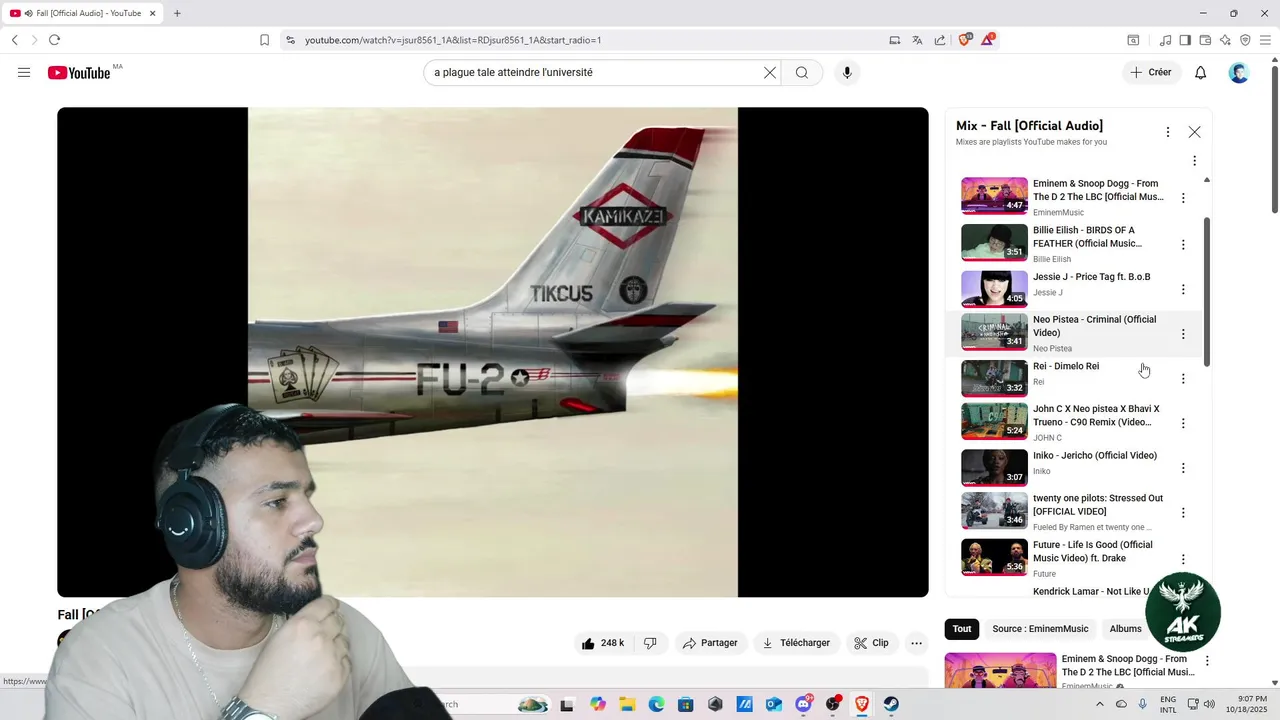The width and height of the screenshot is (1280, 720).
Task: Open Brave Rewards triangle icon
Action: tap(988, 40)
